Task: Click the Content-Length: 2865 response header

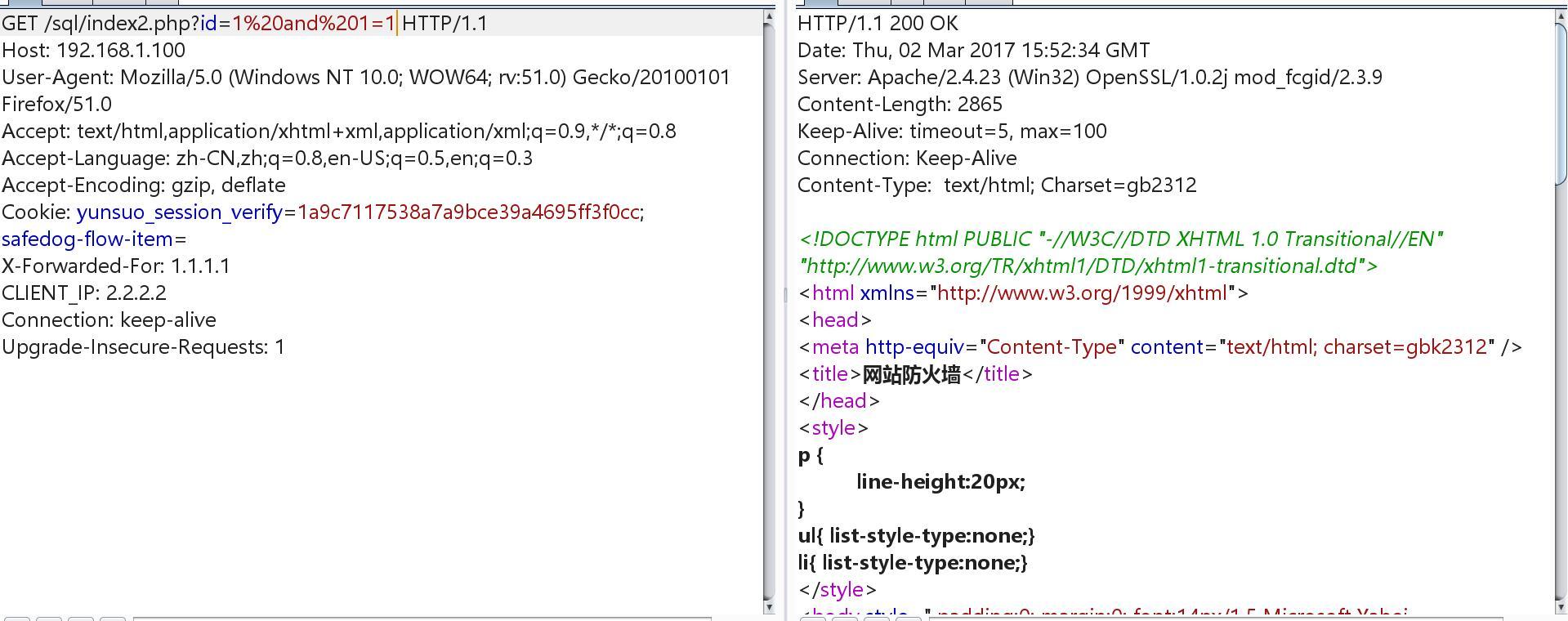Action: tap(900, 104)
